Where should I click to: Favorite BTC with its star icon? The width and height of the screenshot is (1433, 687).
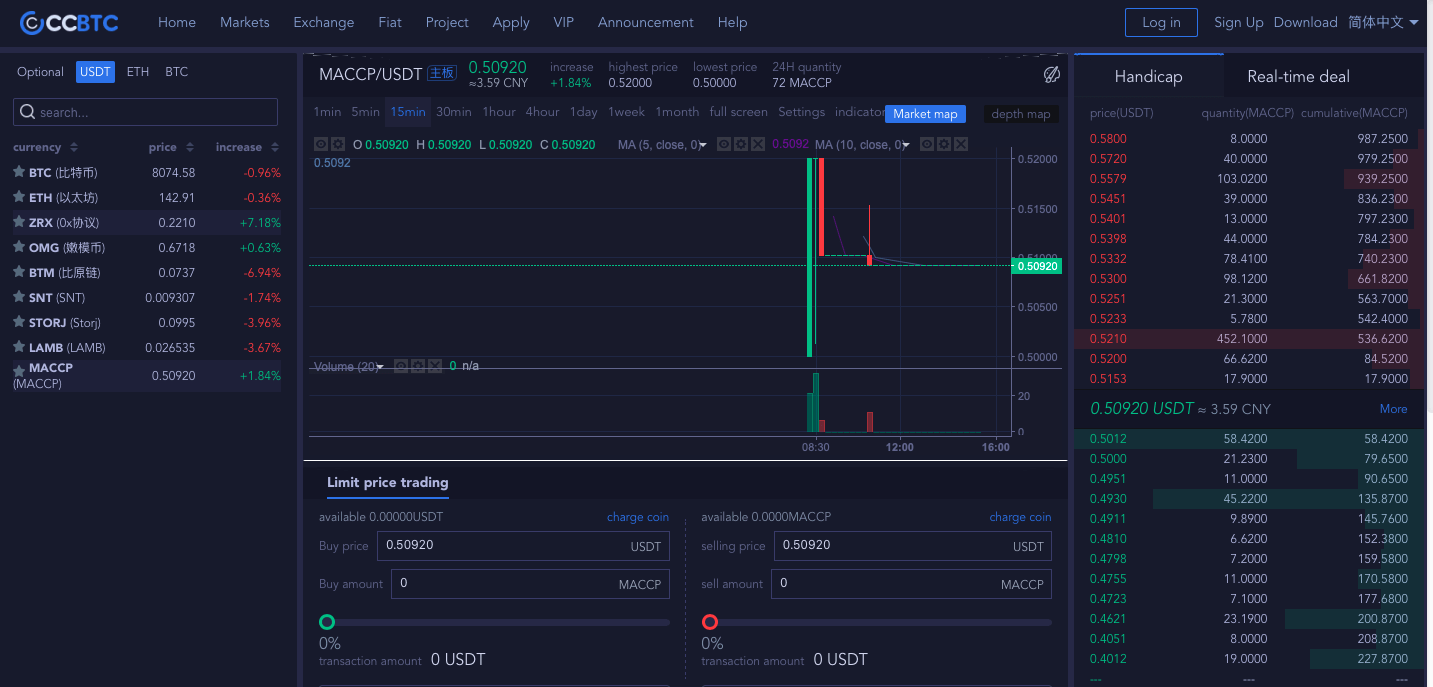click(x=19, y=172)
